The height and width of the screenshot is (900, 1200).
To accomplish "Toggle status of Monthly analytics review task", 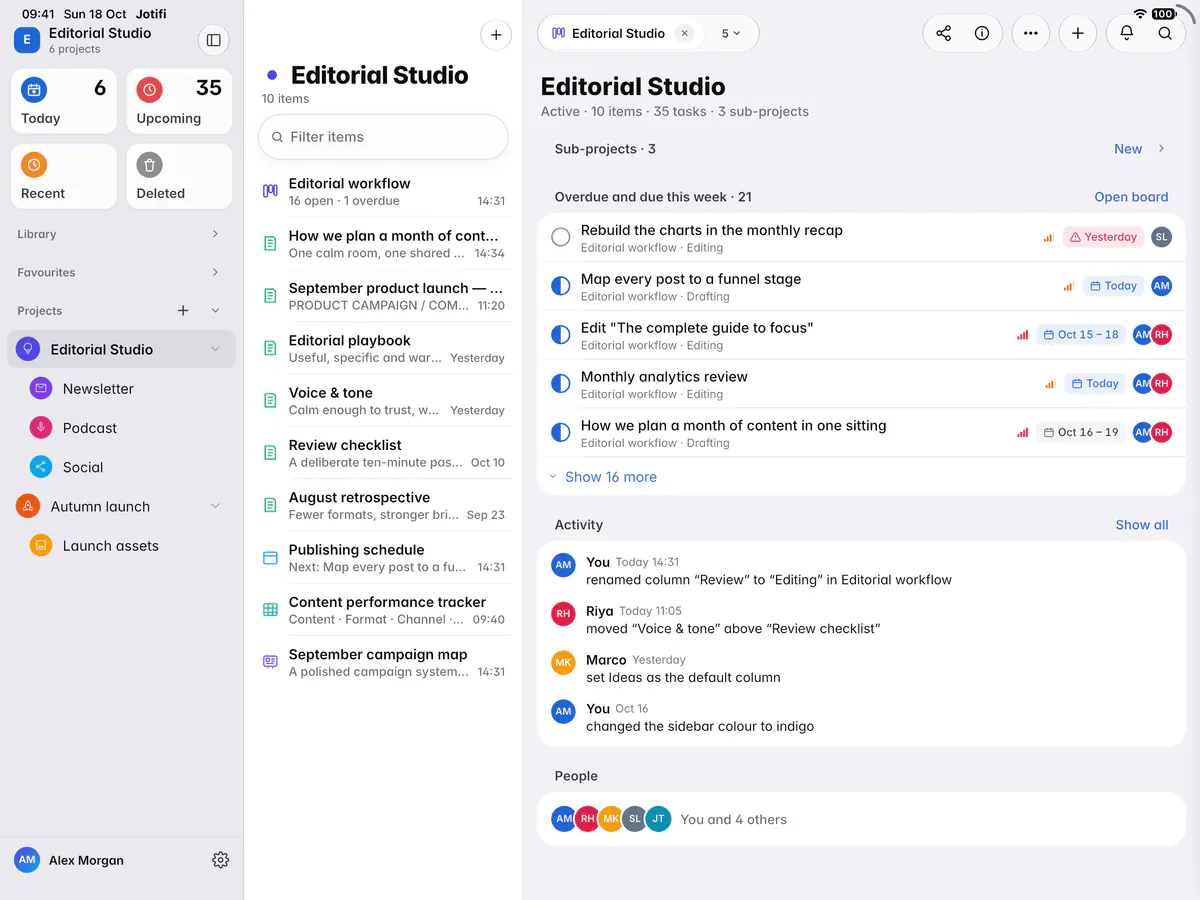I will (561, 384).
